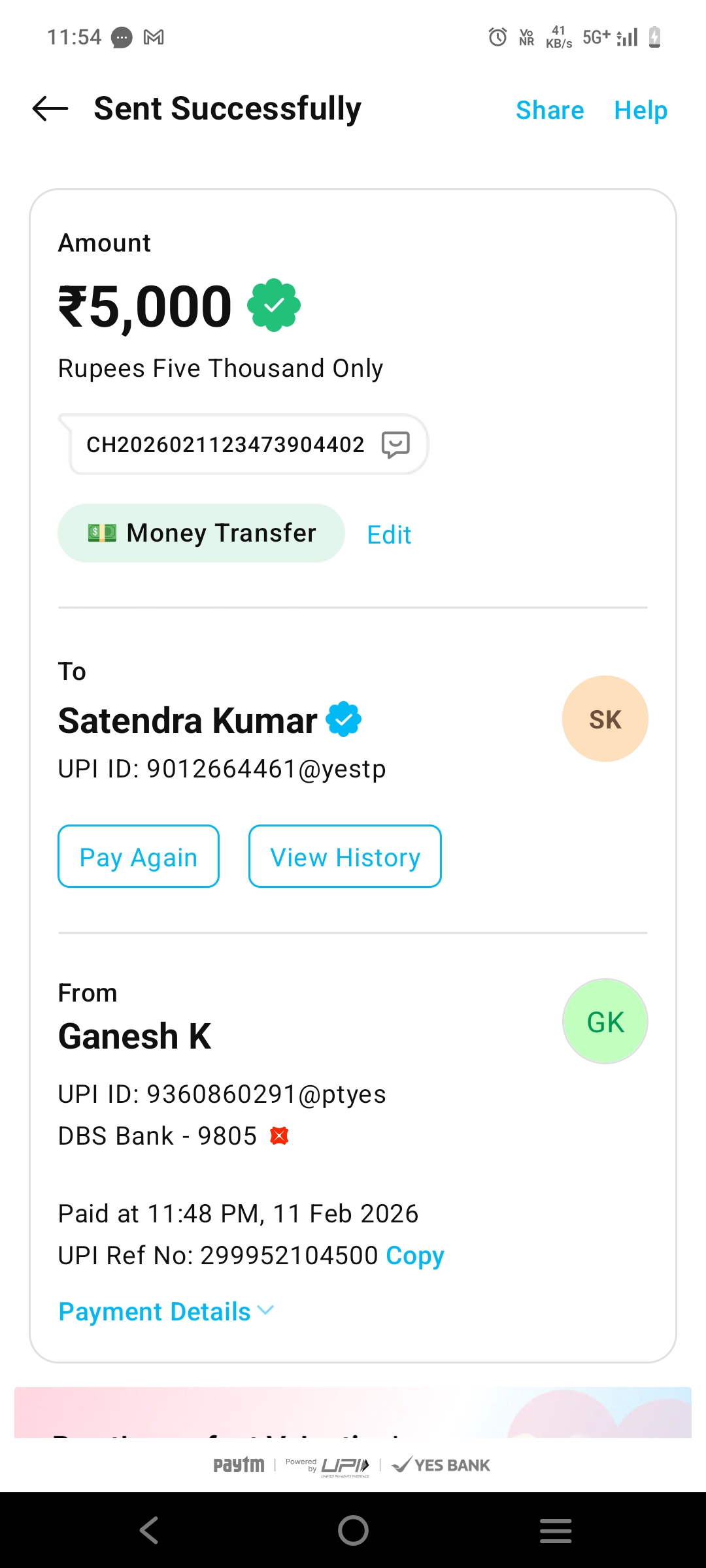Expand the Payment Details section

pyautogui.click(x=166, y=1311)
